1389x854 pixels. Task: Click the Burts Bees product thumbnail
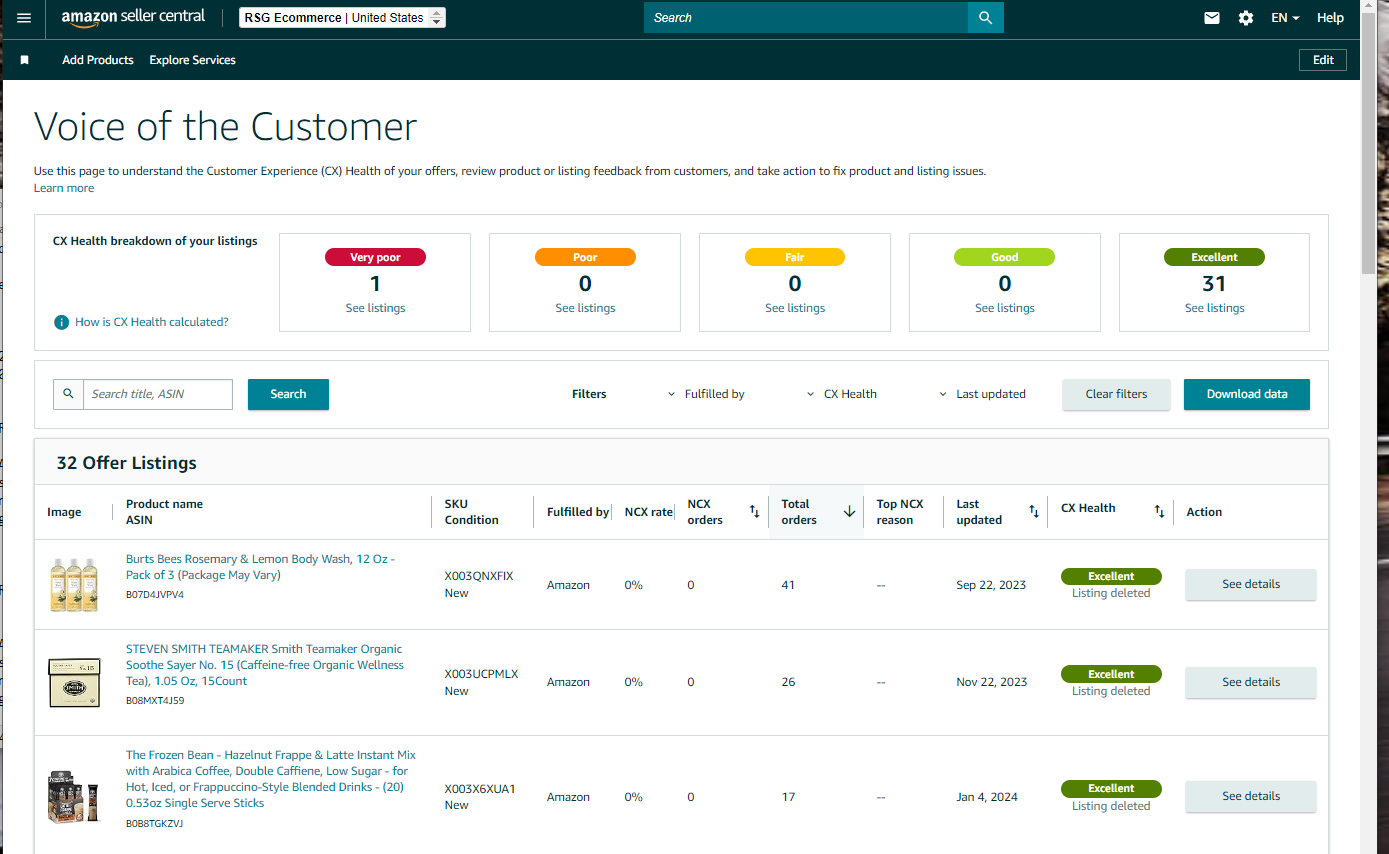click(74, 584)
